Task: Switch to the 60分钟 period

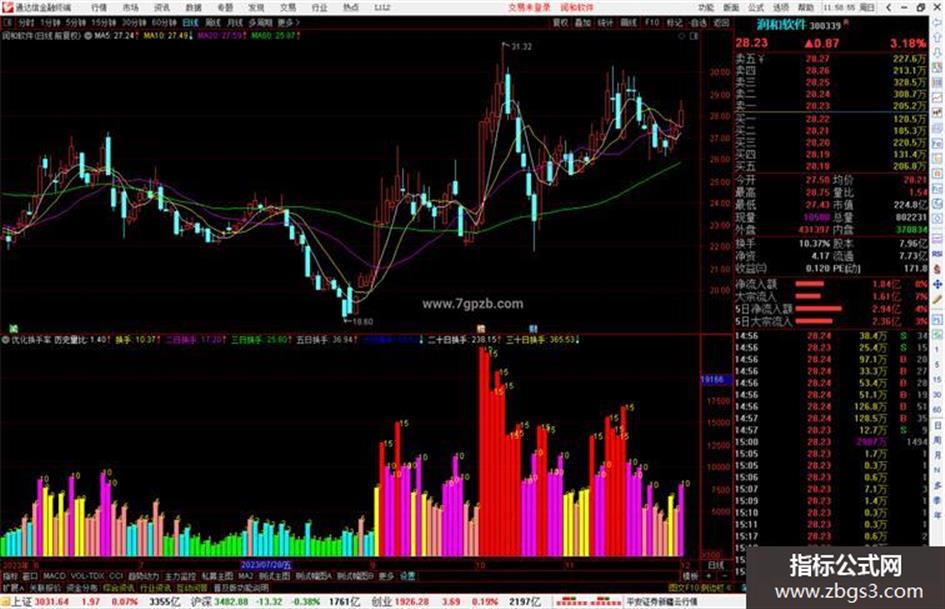Action: [x=163, y=22]
